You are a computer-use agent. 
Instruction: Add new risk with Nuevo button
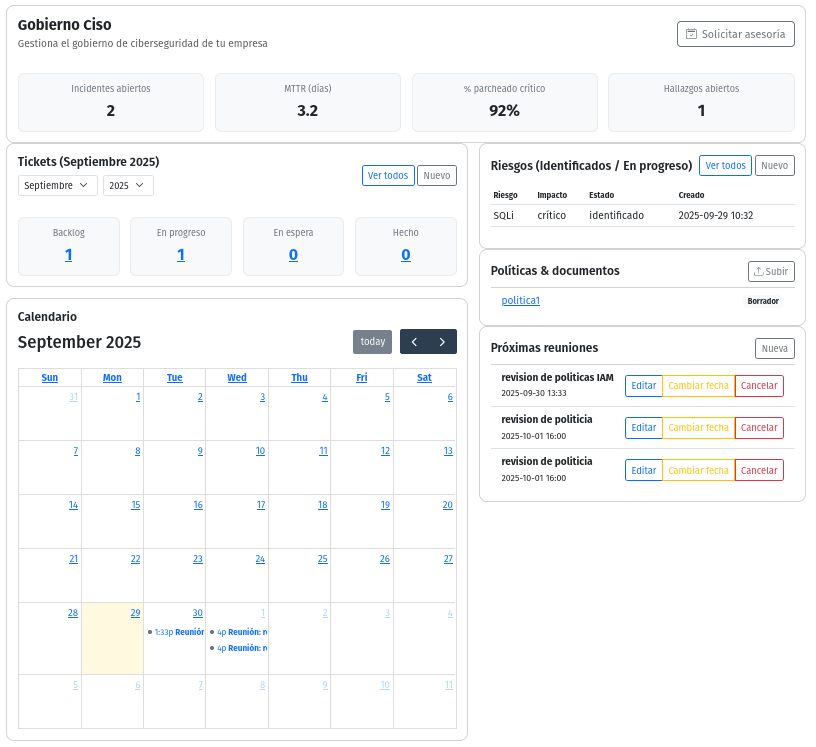(x=774, y=166)
